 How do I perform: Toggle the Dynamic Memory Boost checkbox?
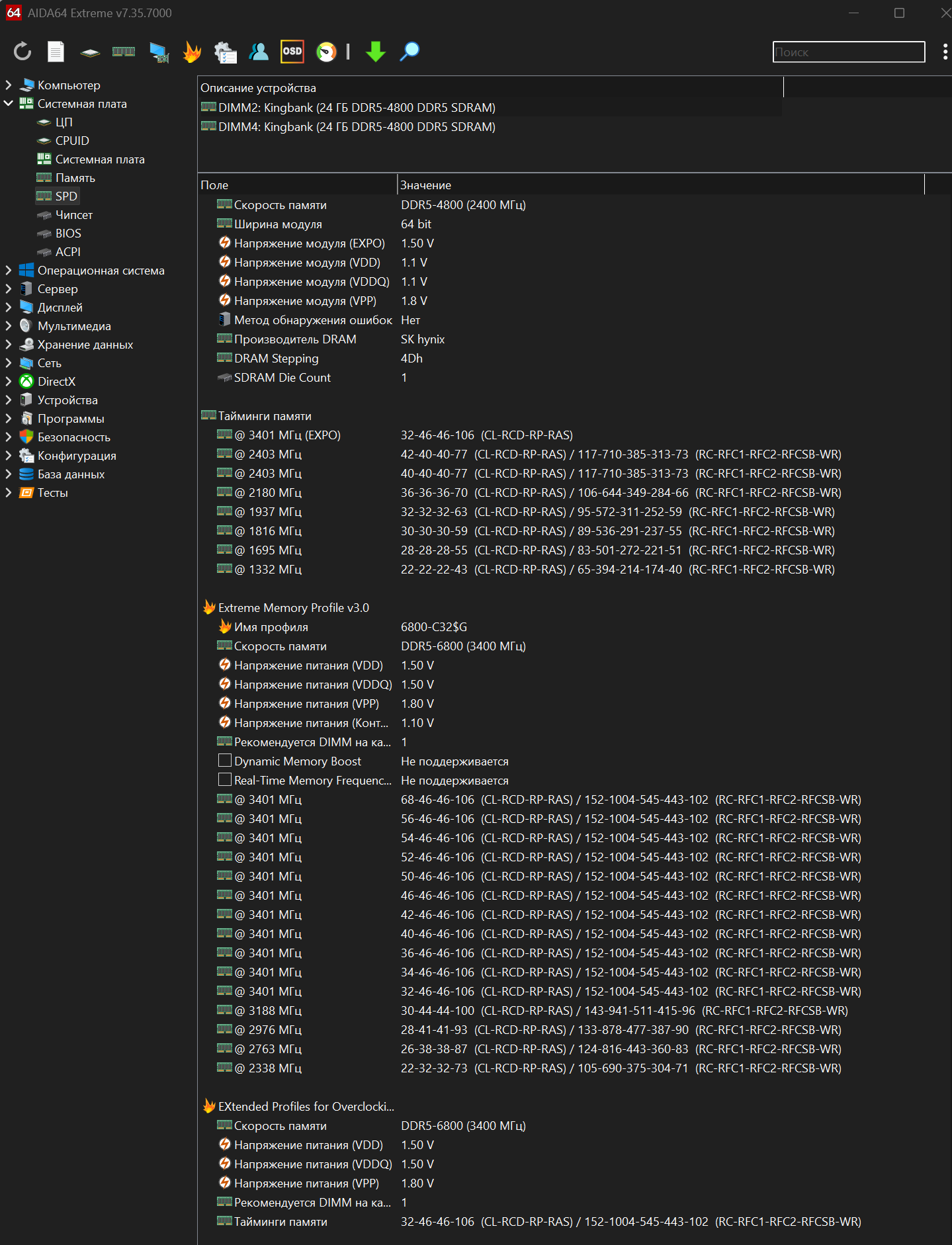pyautogui.click(x=225, y=761)
